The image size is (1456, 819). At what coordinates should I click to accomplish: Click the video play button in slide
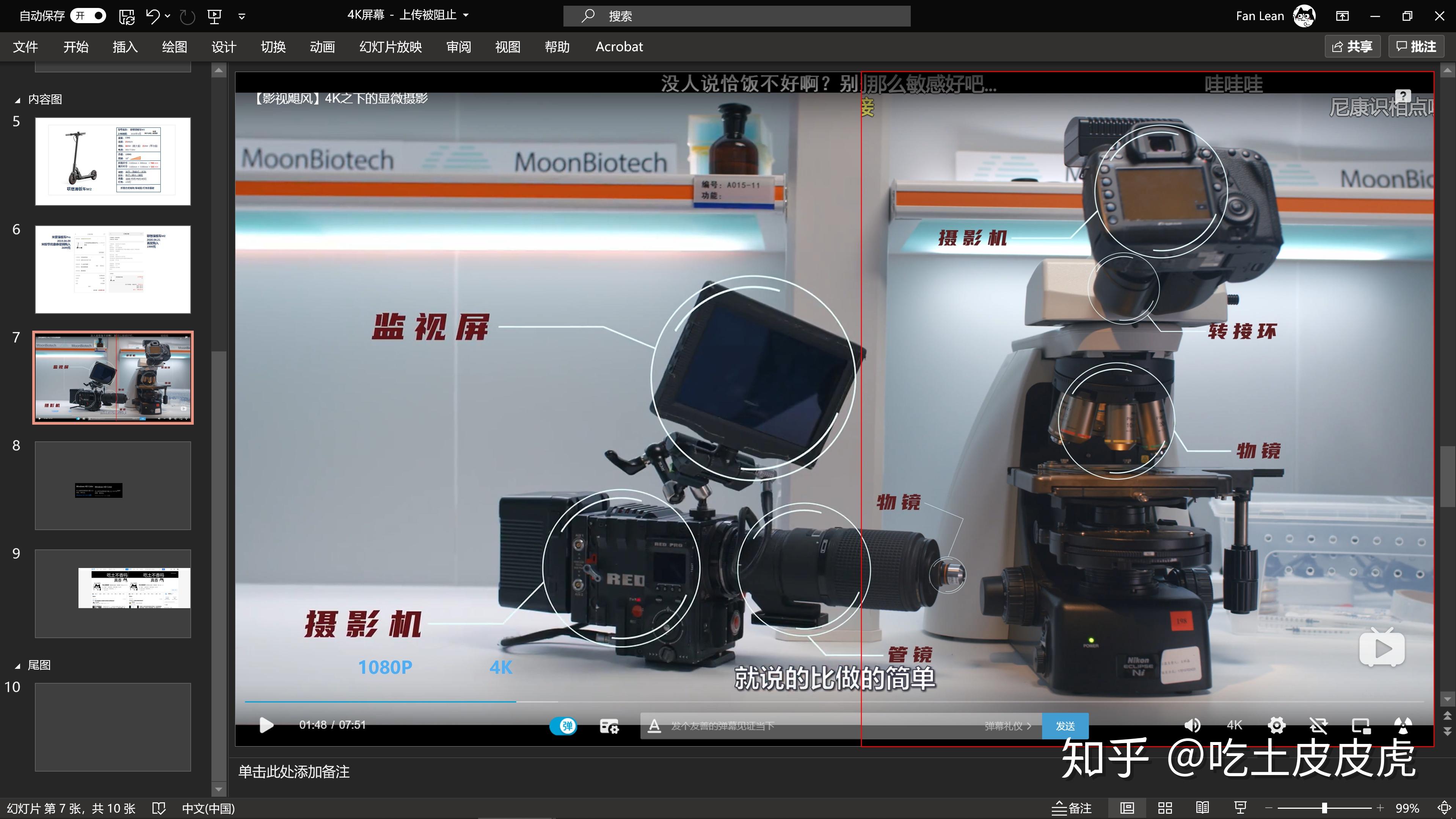click(x=266, y=725)
